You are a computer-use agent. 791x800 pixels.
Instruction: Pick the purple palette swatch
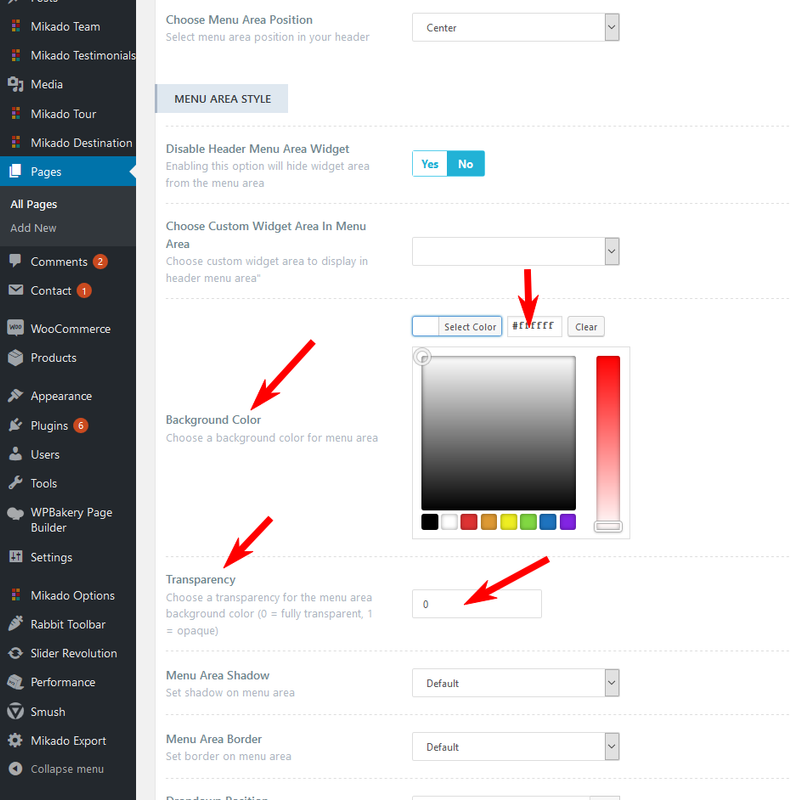pyautogui.click(x=567, y=522)
